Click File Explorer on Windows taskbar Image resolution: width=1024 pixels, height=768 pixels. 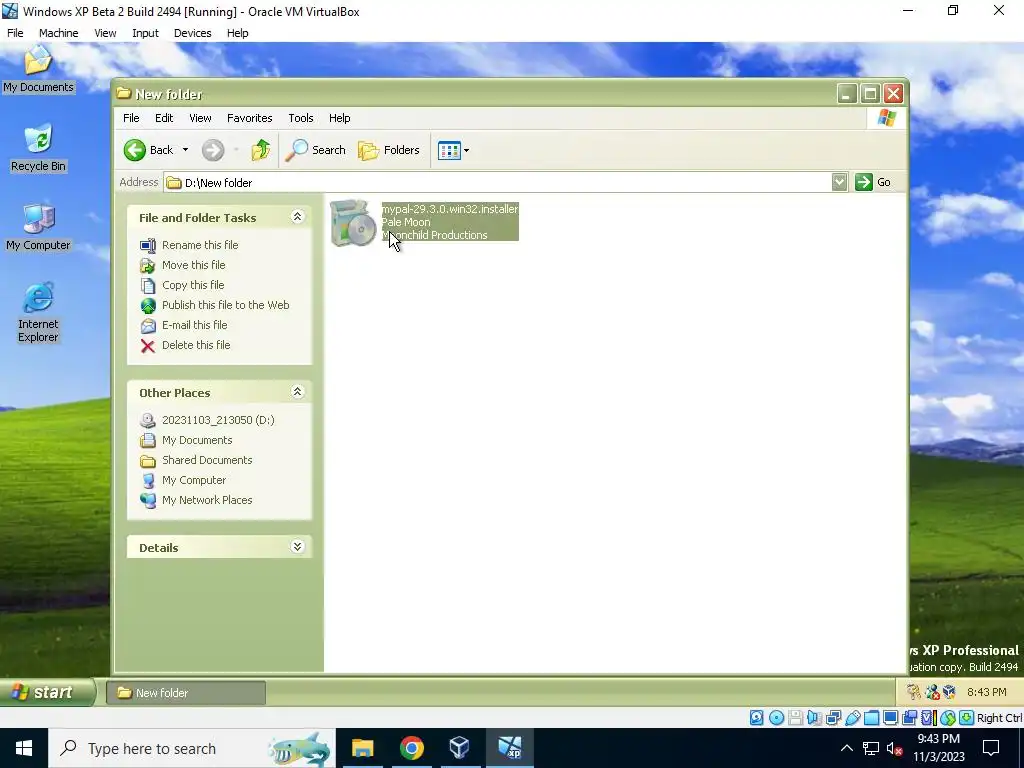click(x=362, y=748)
